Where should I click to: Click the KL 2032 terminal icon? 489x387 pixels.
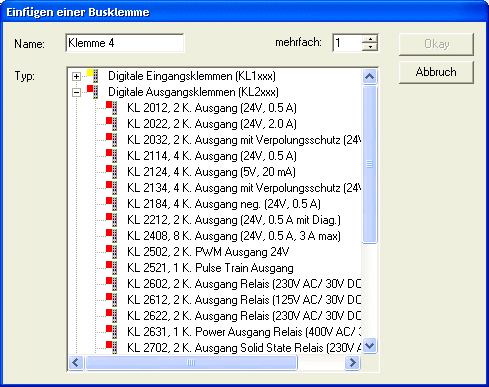[112, 140]
